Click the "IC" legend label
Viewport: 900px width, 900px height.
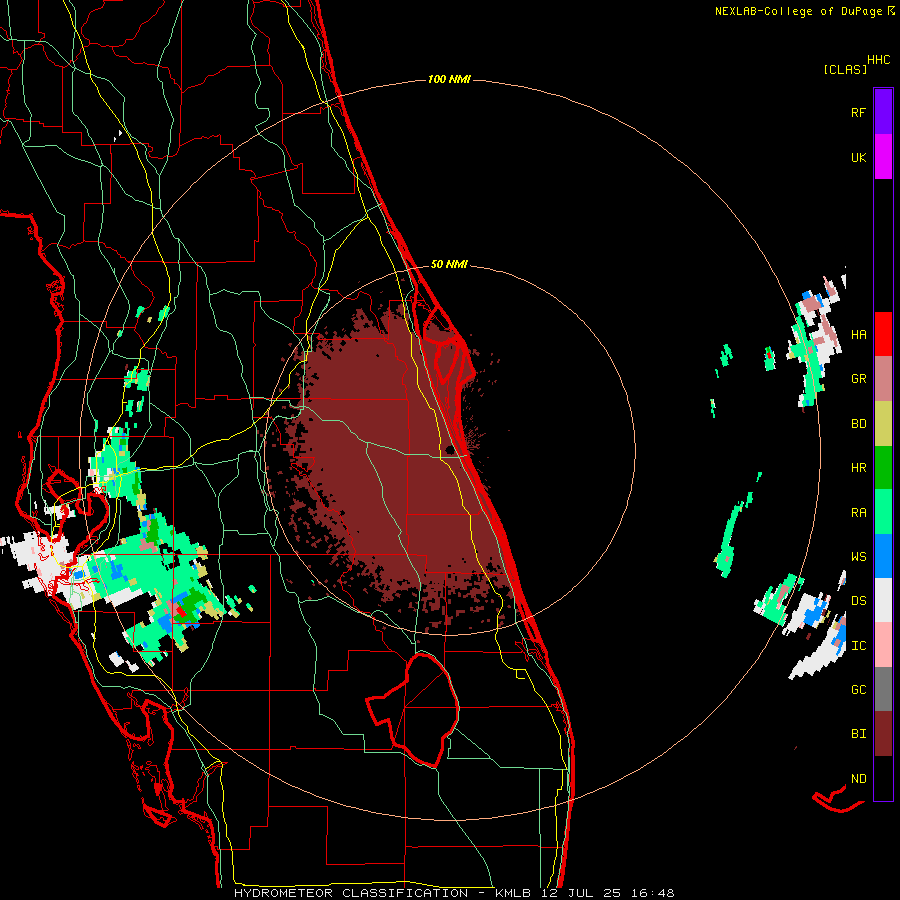click(858, 646)
